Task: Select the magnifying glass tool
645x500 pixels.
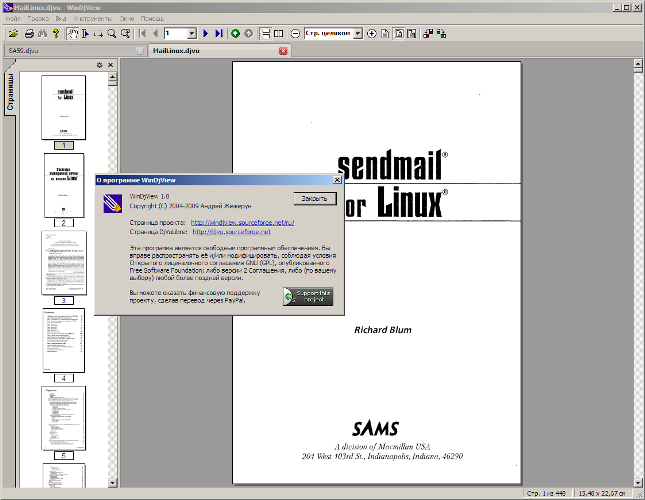Action: pos(111,34)
